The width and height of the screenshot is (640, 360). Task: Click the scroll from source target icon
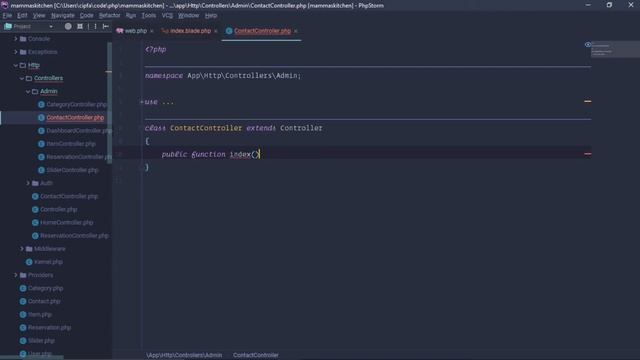[68, 27]
